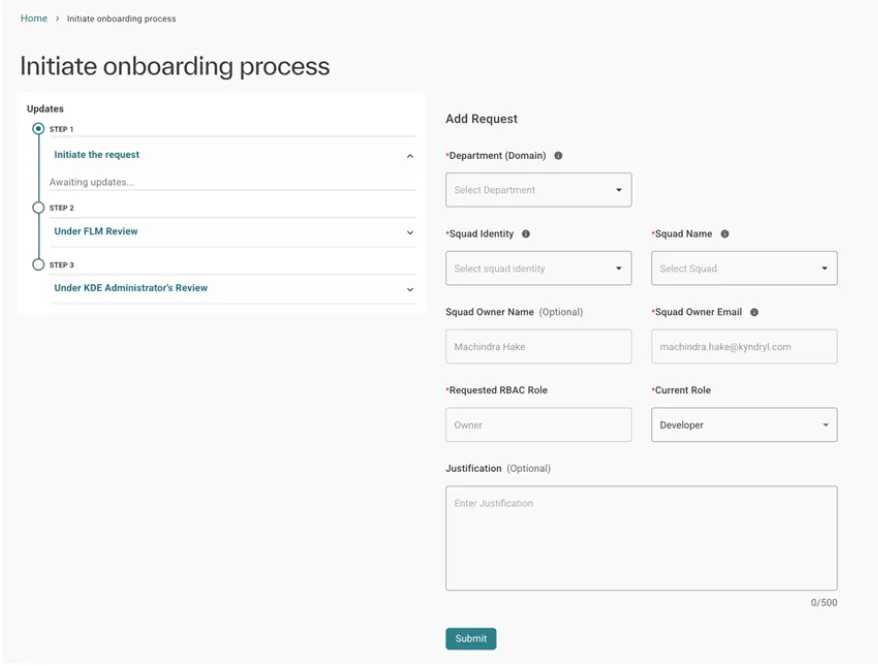The height and width of the screenshot is (666, 878).
Task: Select the Step 2 progress circle
Action: tap(38, 208)
